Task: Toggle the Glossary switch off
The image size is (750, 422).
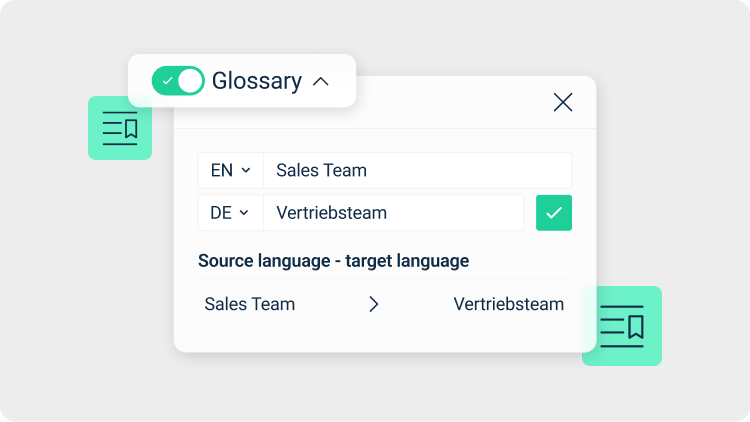Action: pyautogui.click(x=178, y=81)
